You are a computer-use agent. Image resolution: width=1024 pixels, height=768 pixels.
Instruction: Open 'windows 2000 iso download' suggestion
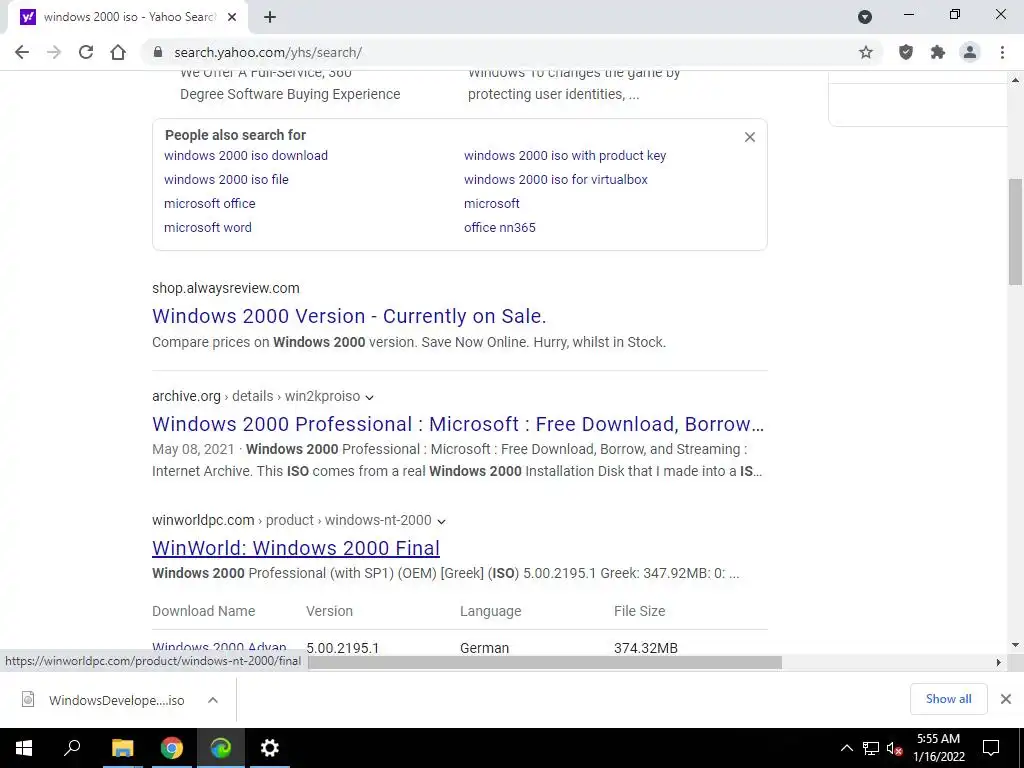(246, 155)
